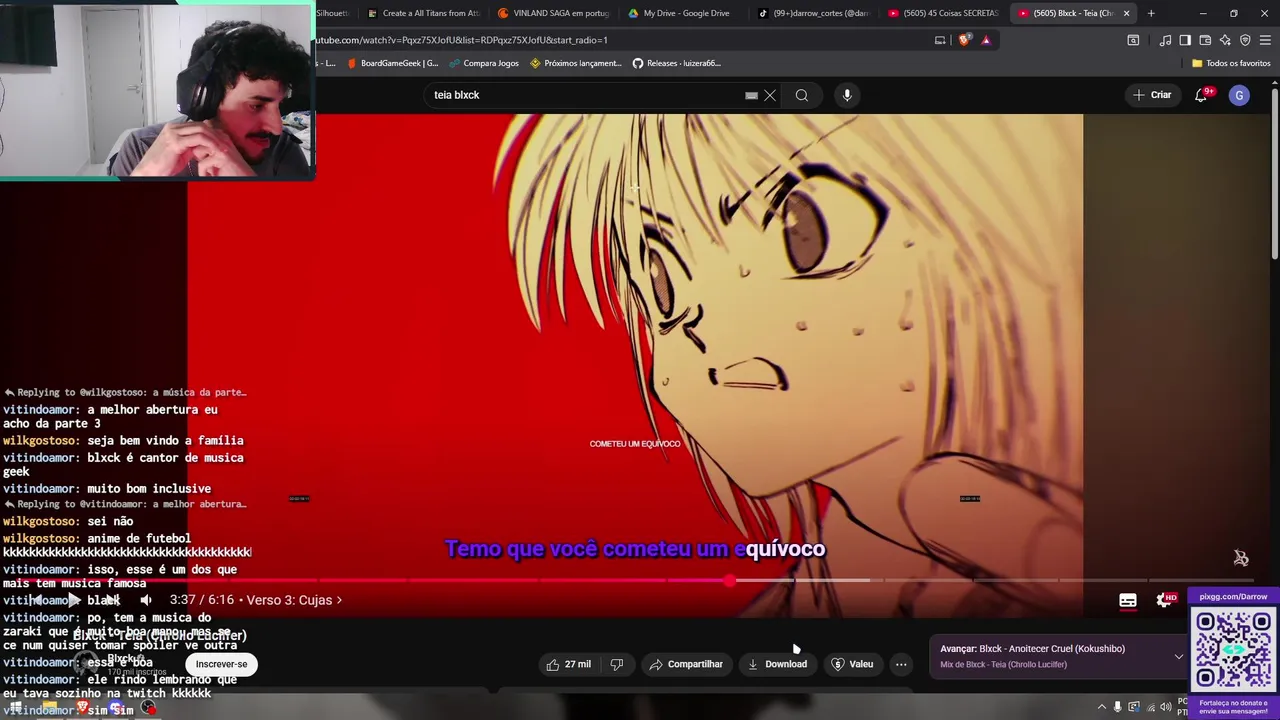The image size is (1280, 720).
Task: Open 'Releases - luizera66' GitHub bookmark
Action: (676, 63)
